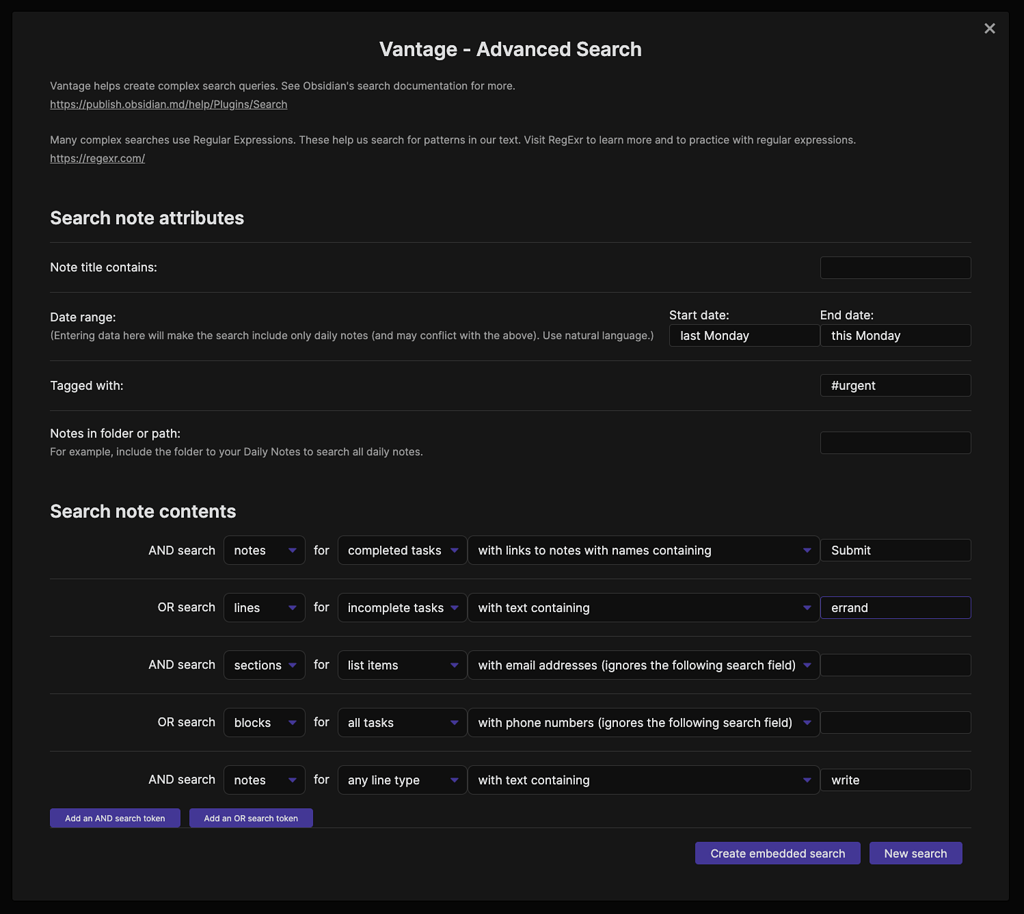Expand the "all tasks" dropdown
1024x914 pixels.
pyautogui.click(x=401, y=722)
